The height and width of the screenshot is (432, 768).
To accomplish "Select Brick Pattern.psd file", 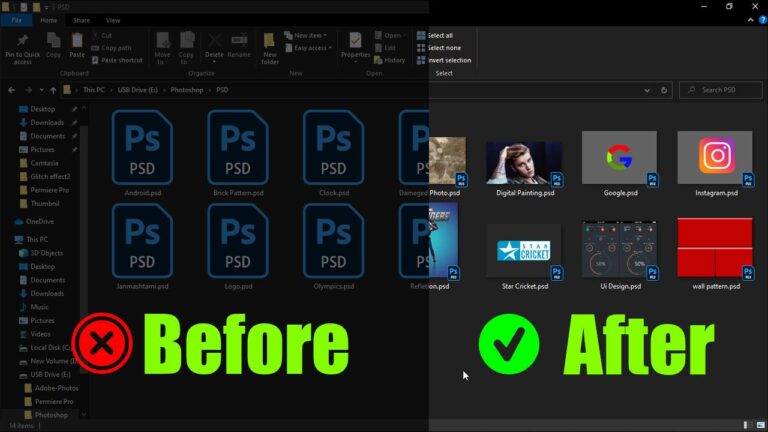I will tap(238, 153).
